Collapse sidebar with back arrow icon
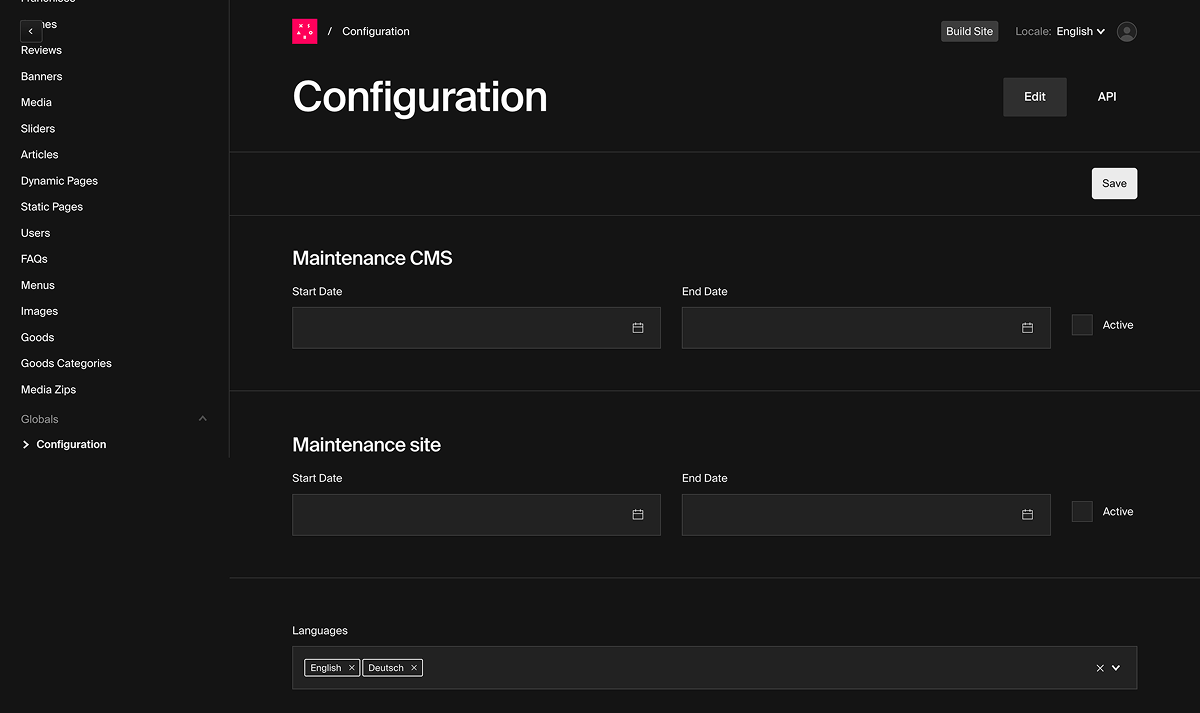The height and width of the screenshot is (713, 1200). coord(31,31)
